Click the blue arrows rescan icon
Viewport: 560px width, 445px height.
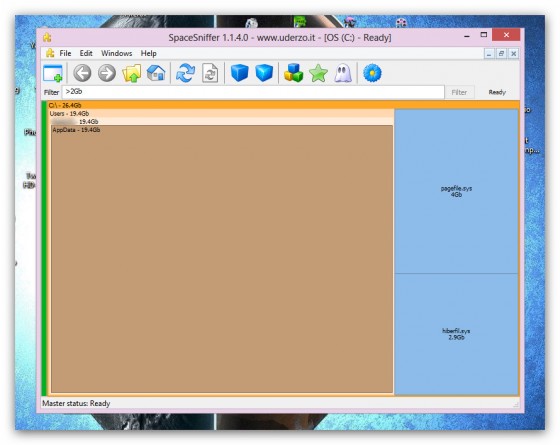[185, 73]
